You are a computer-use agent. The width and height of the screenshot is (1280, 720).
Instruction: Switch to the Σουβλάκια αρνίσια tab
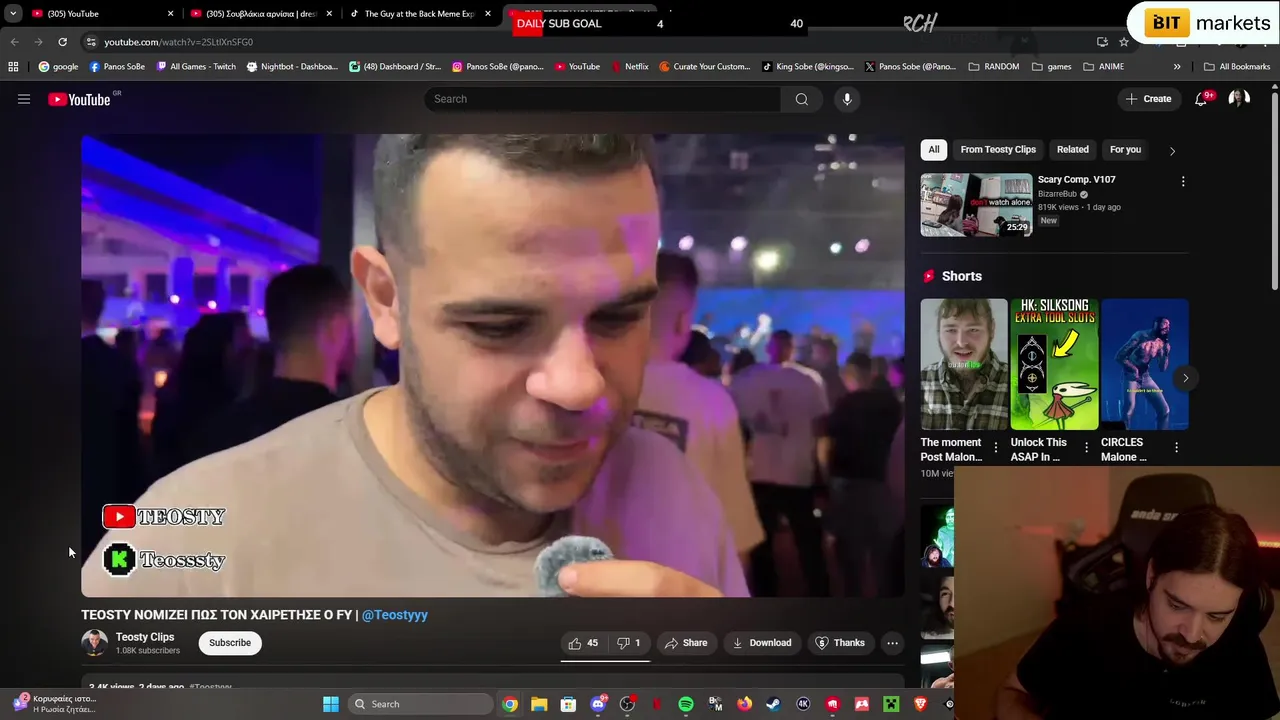coord(262,14)
